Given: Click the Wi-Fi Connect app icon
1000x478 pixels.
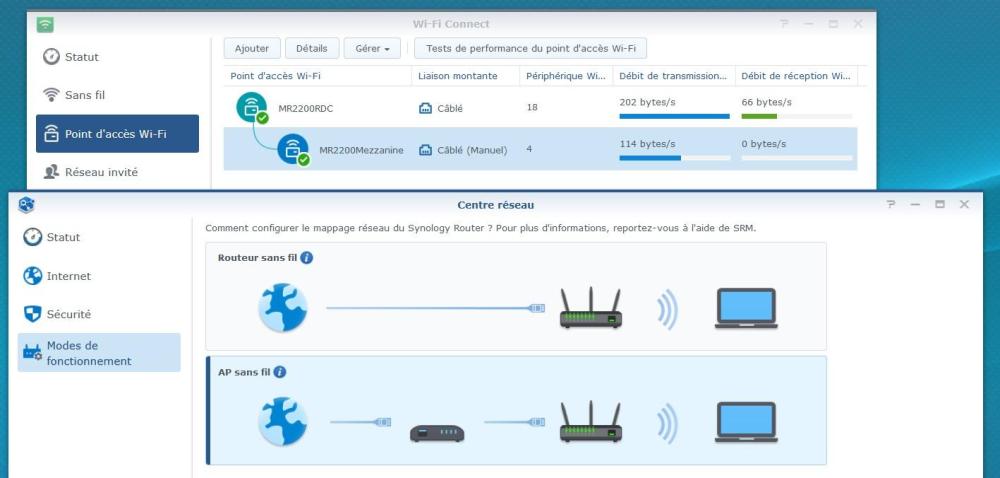Looking at the screenshot, I should (x=45, y=25).
